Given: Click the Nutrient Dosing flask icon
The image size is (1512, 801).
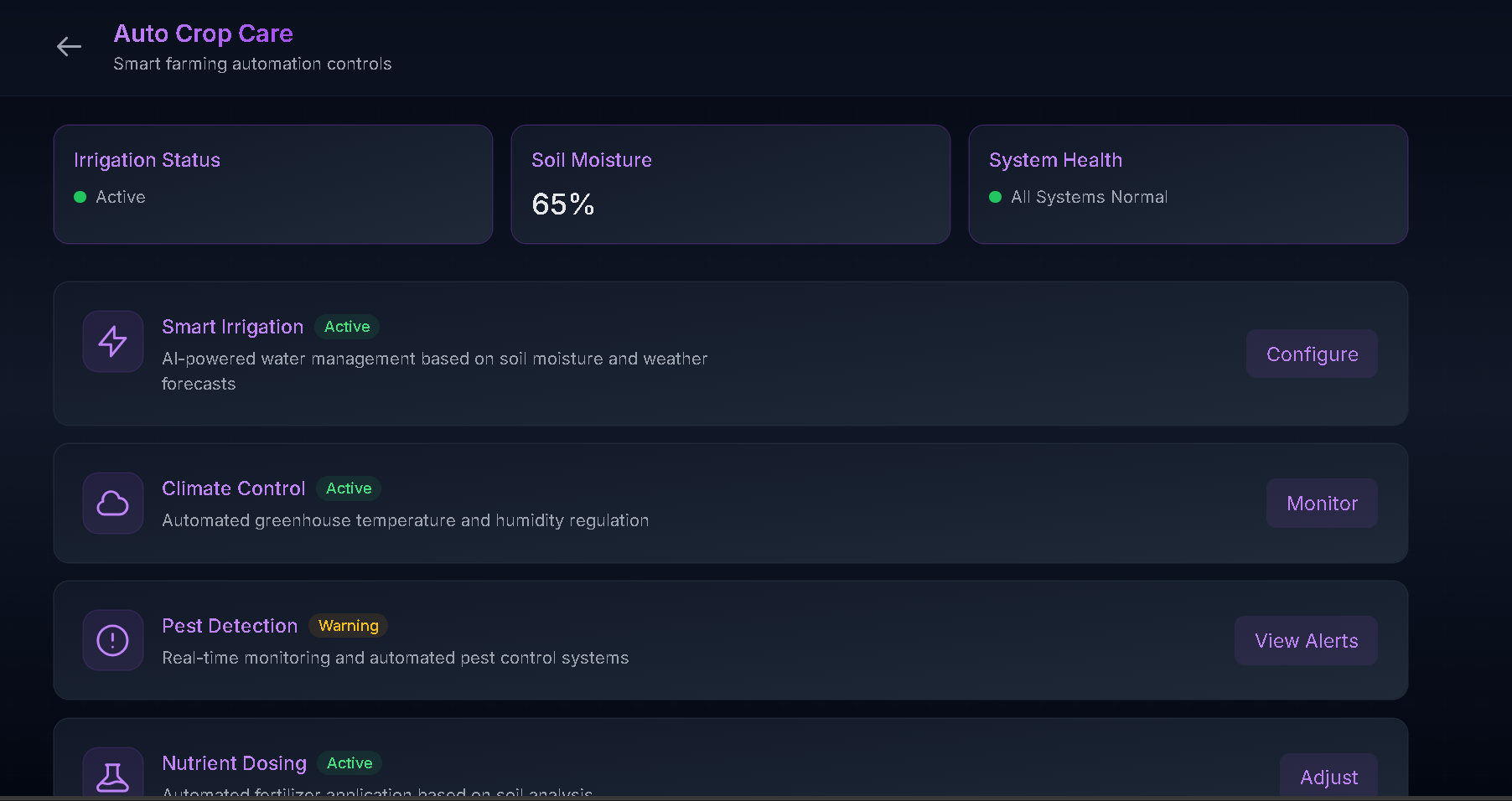Looking at the screenshot, I should 113,776.
